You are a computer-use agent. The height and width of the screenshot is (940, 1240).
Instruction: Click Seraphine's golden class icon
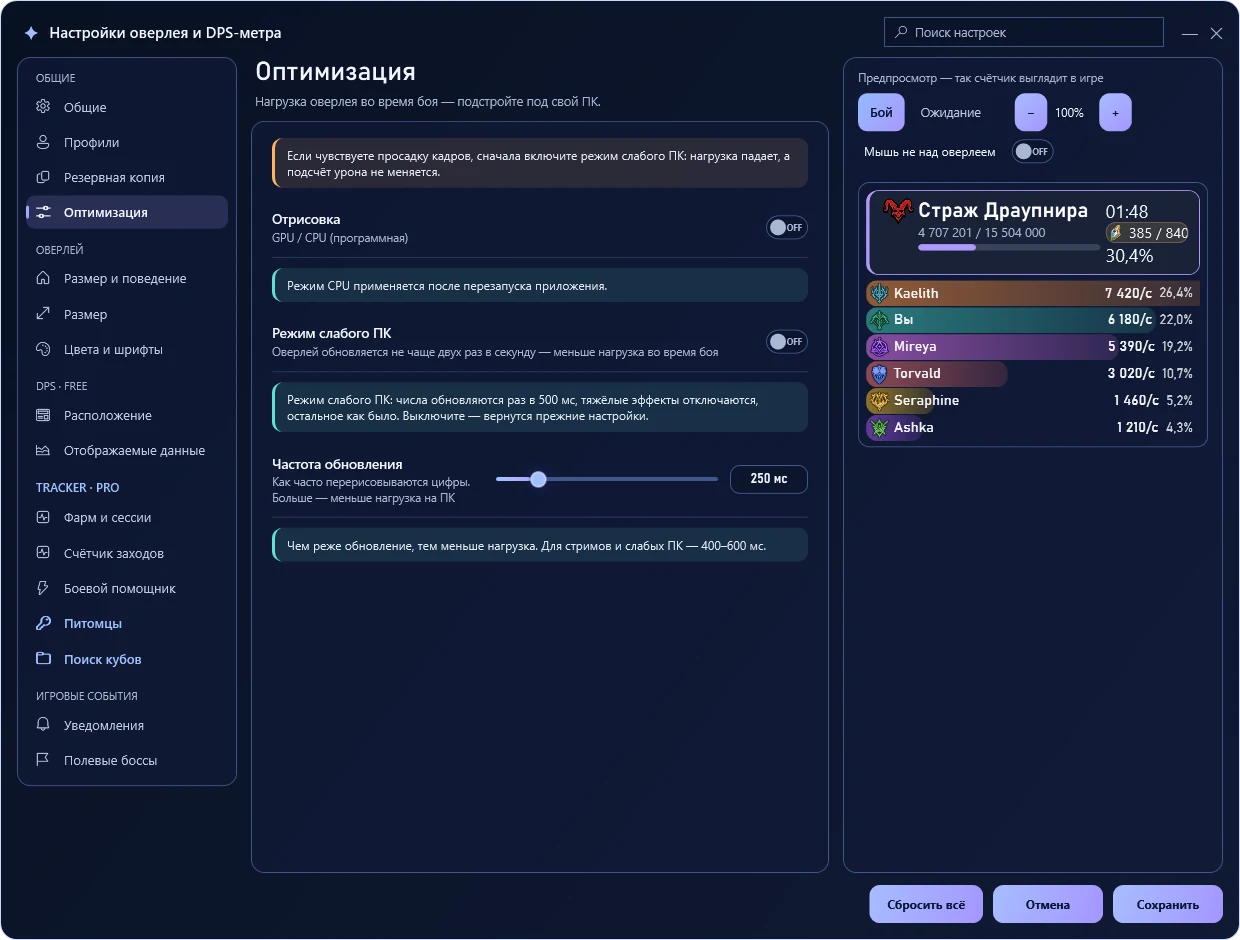pyautogui.click(x=879, y=401)
